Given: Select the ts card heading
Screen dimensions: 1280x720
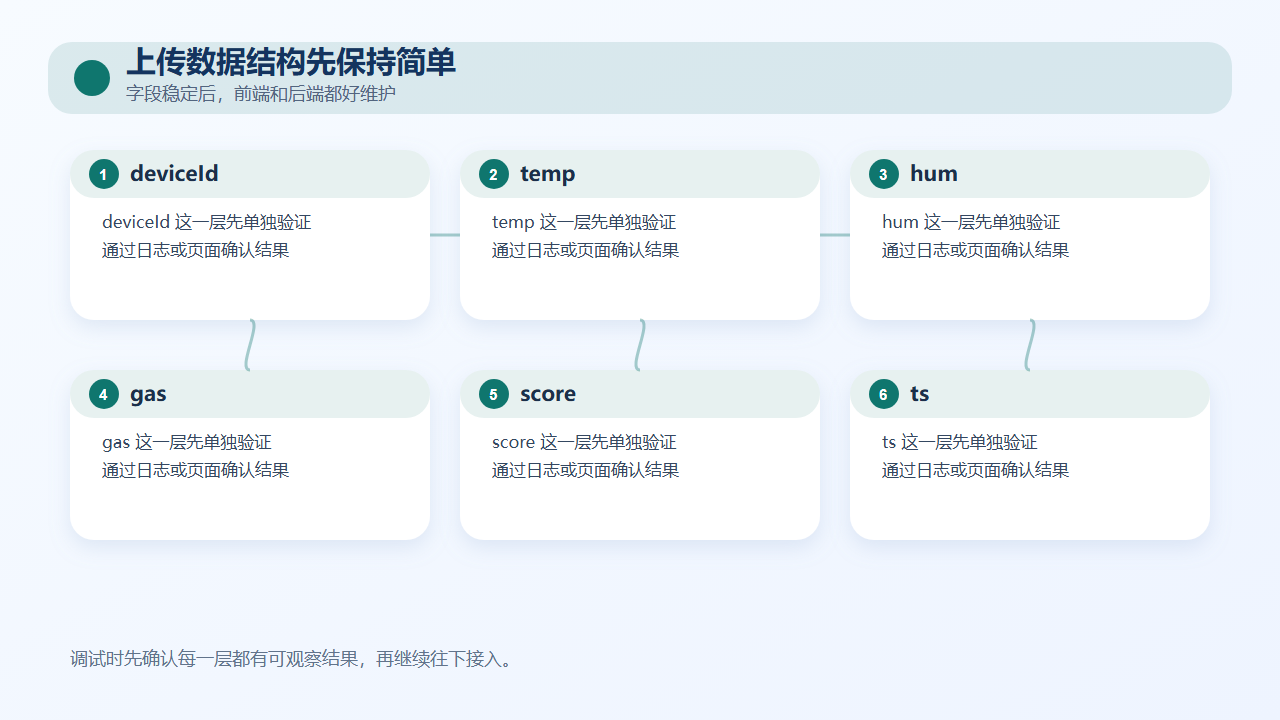Looking at the screenshot, I should coord(920,394).
